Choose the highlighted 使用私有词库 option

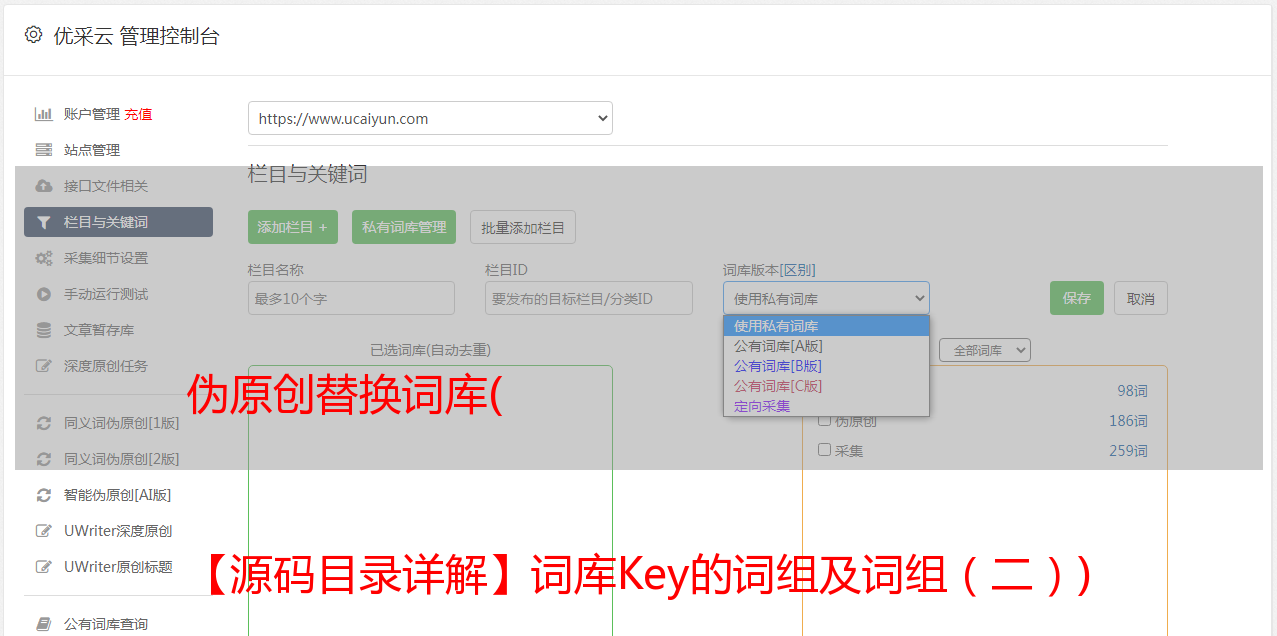click(826, 326)
